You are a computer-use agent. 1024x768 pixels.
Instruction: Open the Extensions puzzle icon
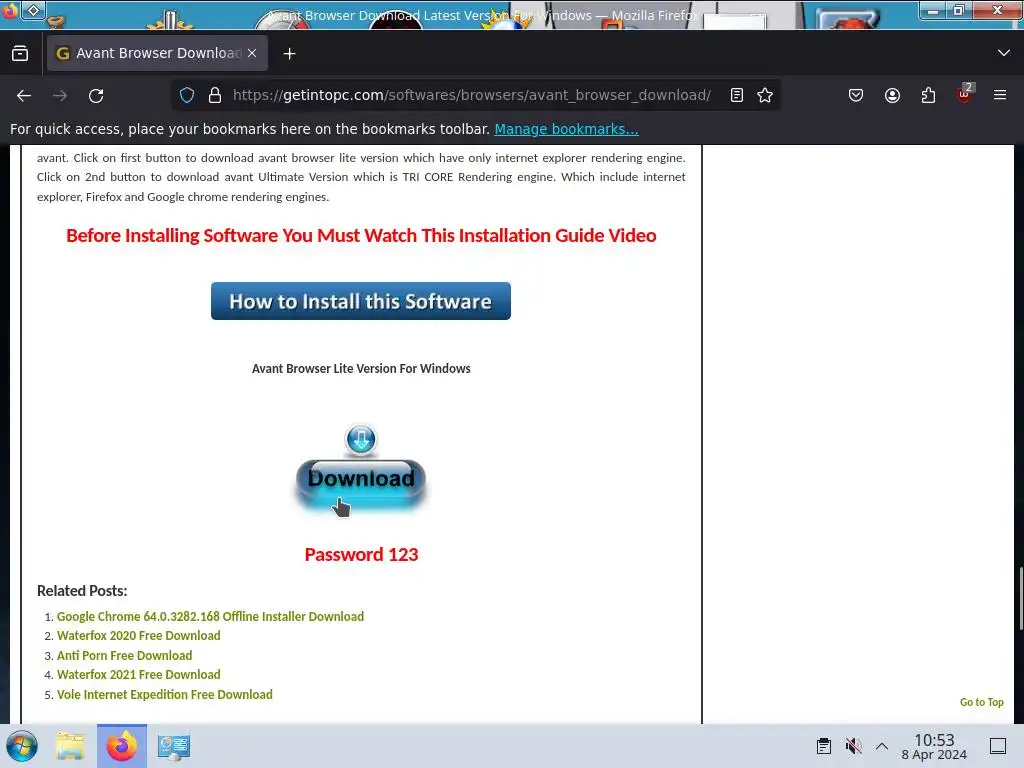coord(928,95)
